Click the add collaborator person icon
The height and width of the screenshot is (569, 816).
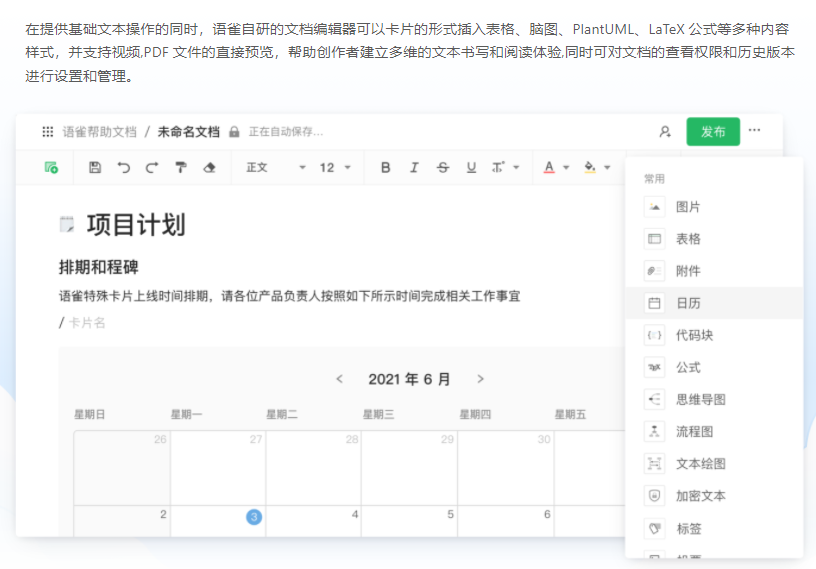[x=665, y=132]
